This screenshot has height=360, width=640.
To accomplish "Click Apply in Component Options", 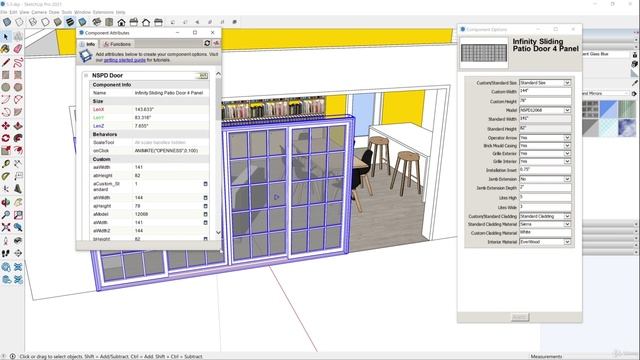I will (x=520, y=317).
